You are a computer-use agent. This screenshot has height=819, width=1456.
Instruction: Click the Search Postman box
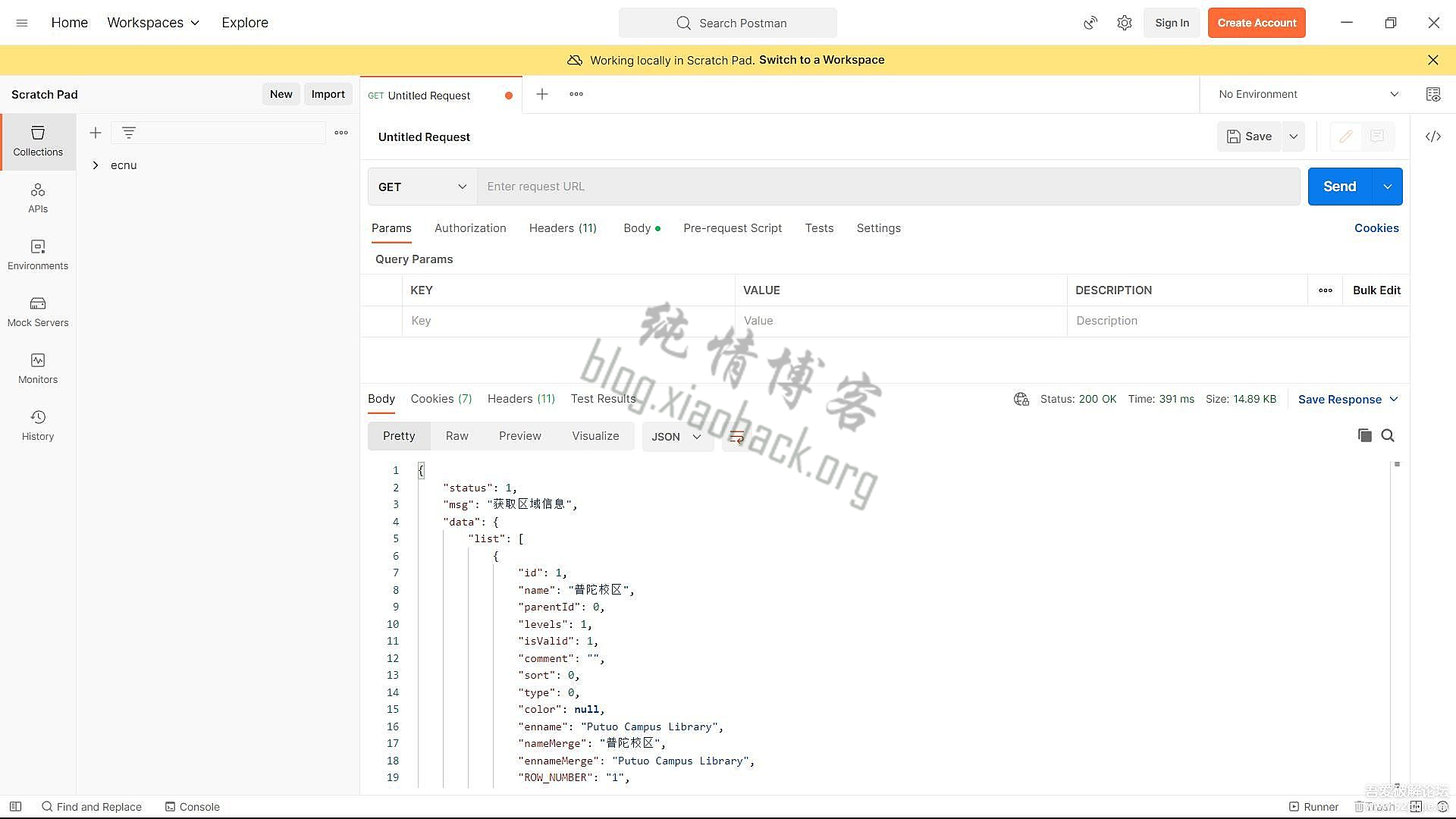728,23
